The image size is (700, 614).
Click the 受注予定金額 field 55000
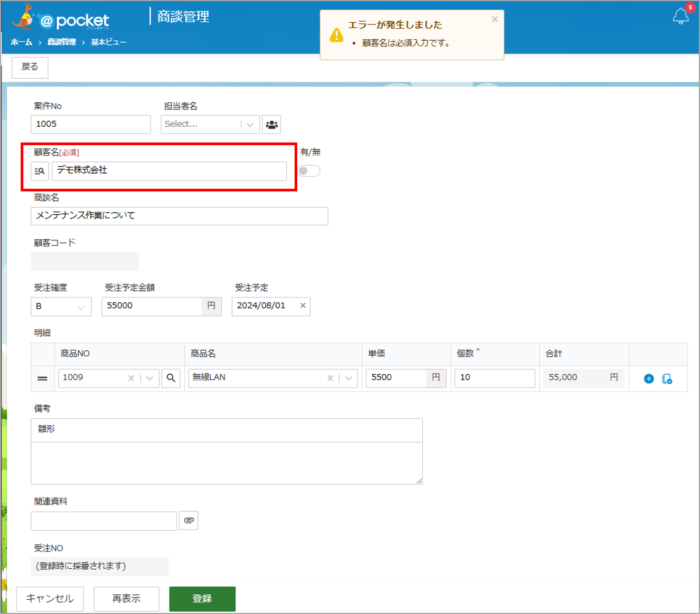pyautogui.click(x=152, y=307)
